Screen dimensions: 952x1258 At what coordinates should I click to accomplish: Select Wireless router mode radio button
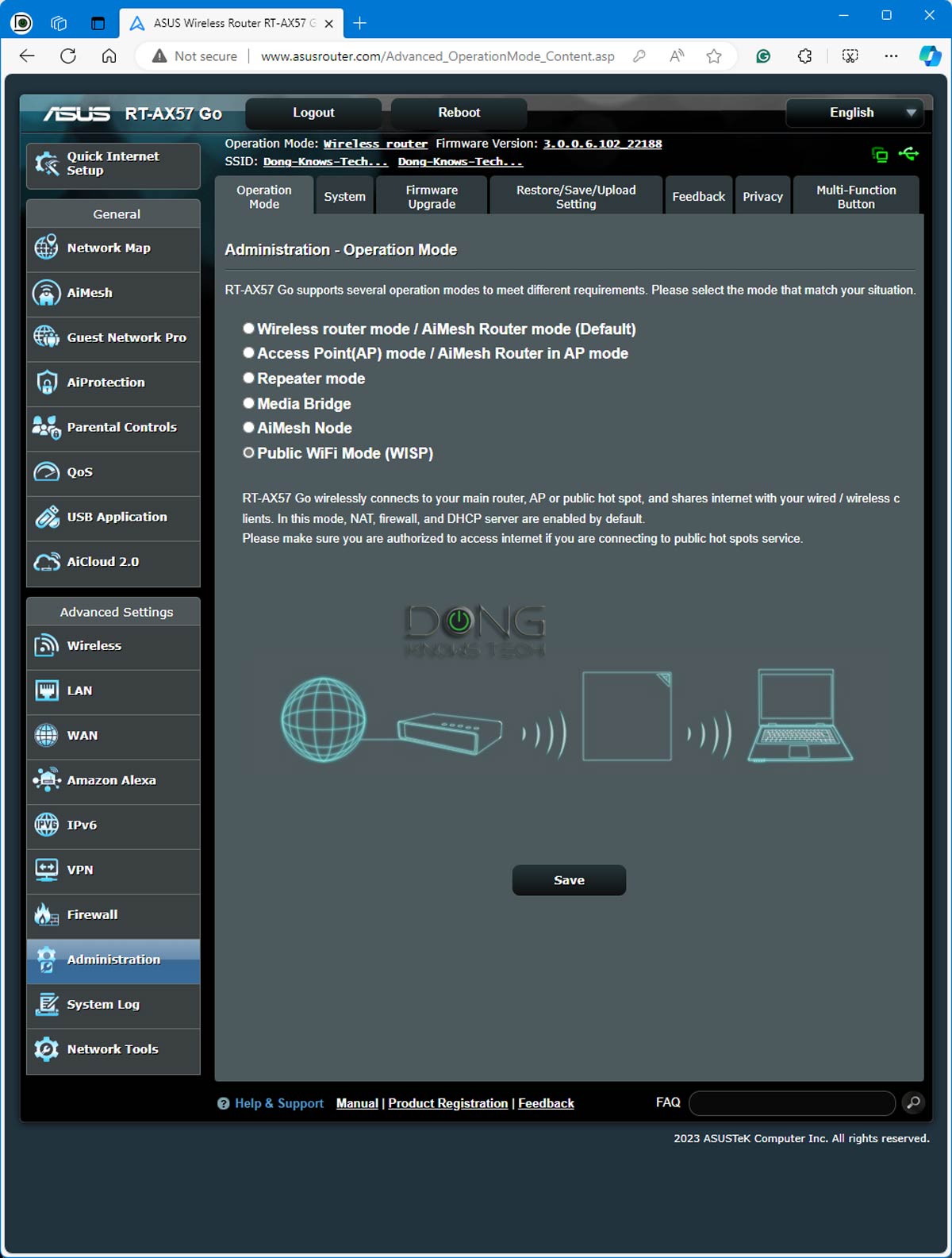pyautogui.click(x=248, y=328)
